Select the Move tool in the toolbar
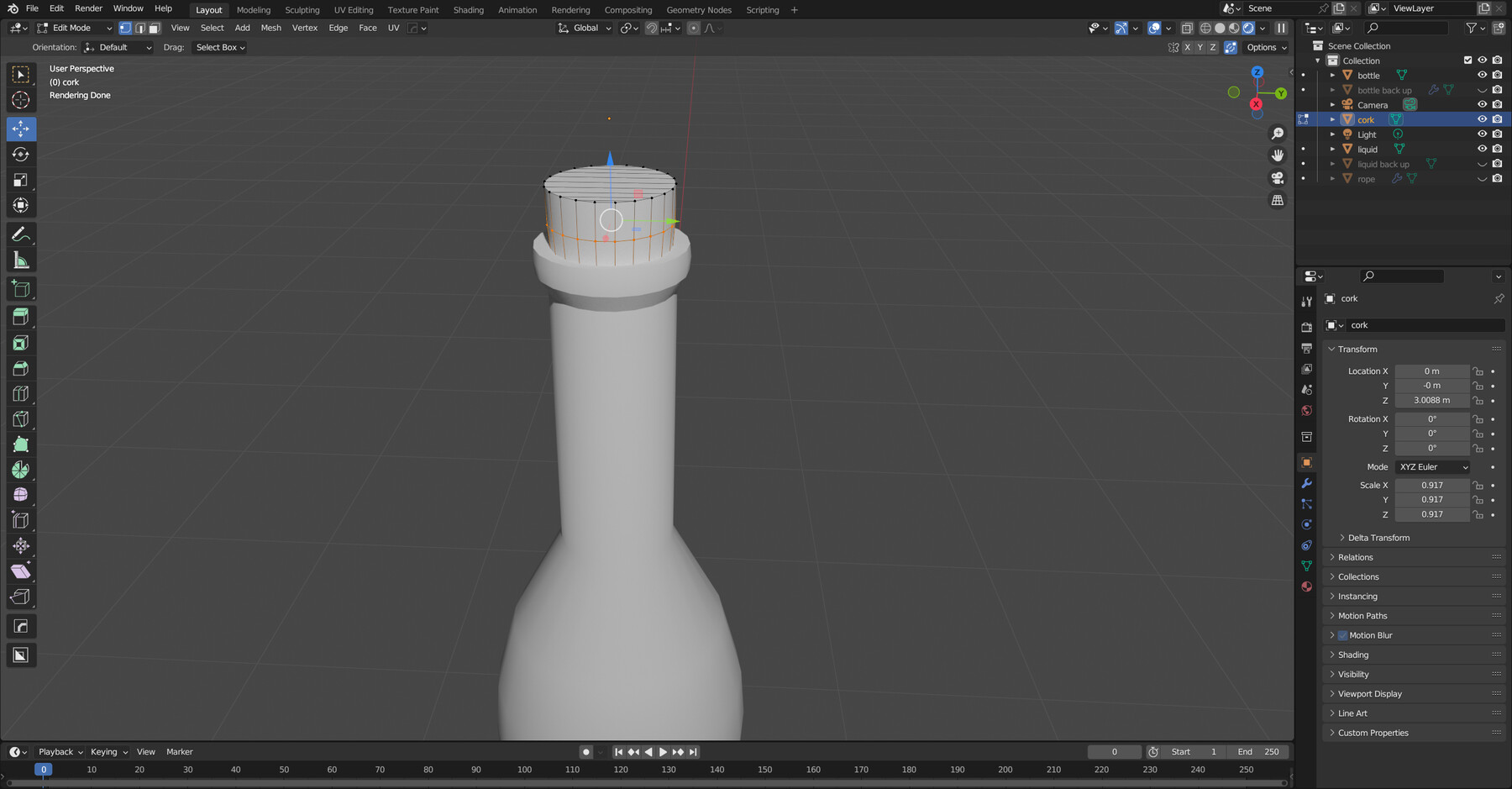Image resolution: width=1512 pixels, height=789 pixels. coord(21,129)
